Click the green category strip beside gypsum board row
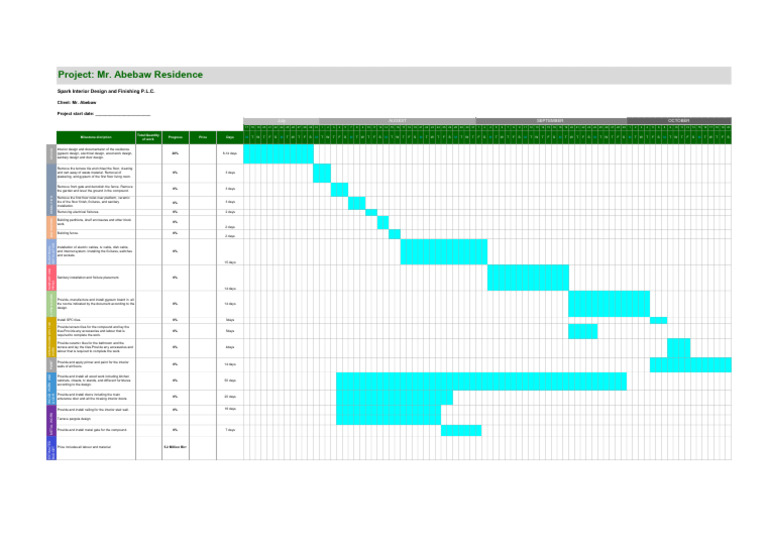The image size is (768, 543). [51, 304]
